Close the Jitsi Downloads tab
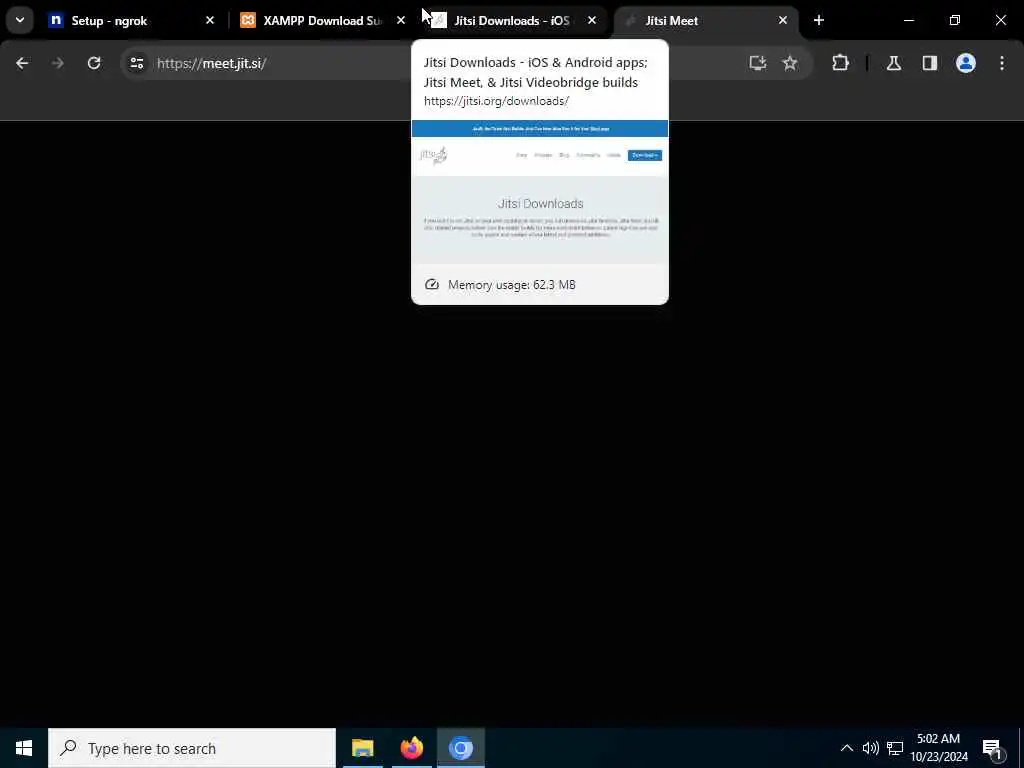Image resolution: width=1024 pixels, height=768 pixels. pyautogui.click(x=592, y=20)
